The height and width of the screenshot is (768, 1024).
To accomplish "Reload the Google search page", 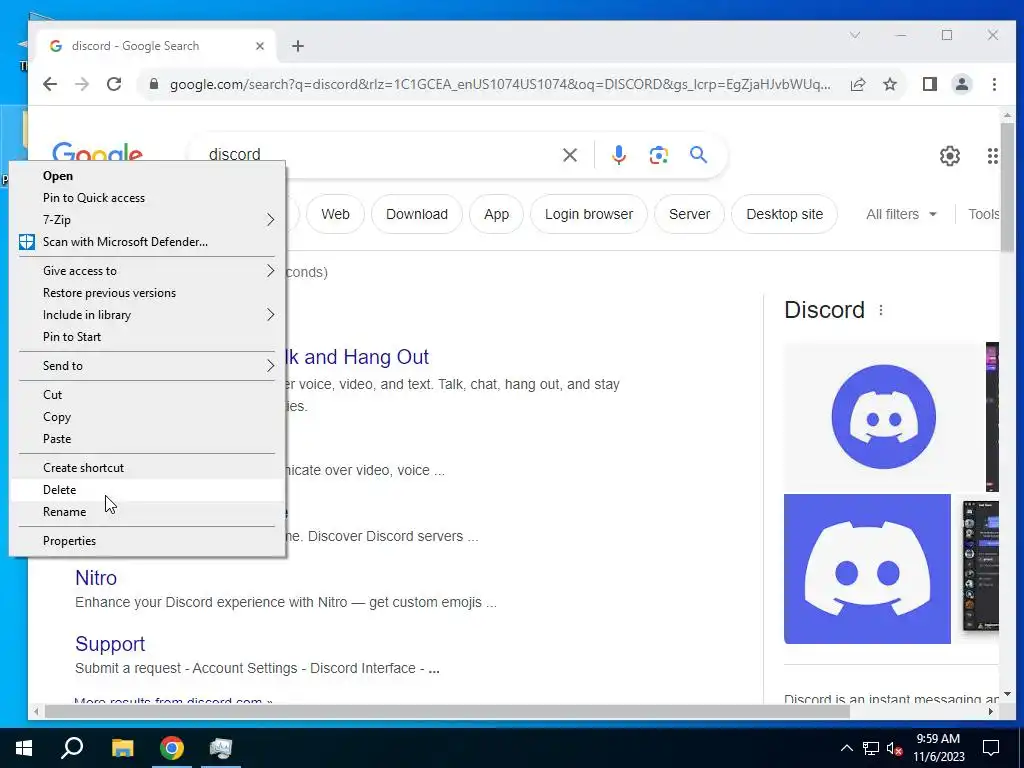I will coord(114,84).
